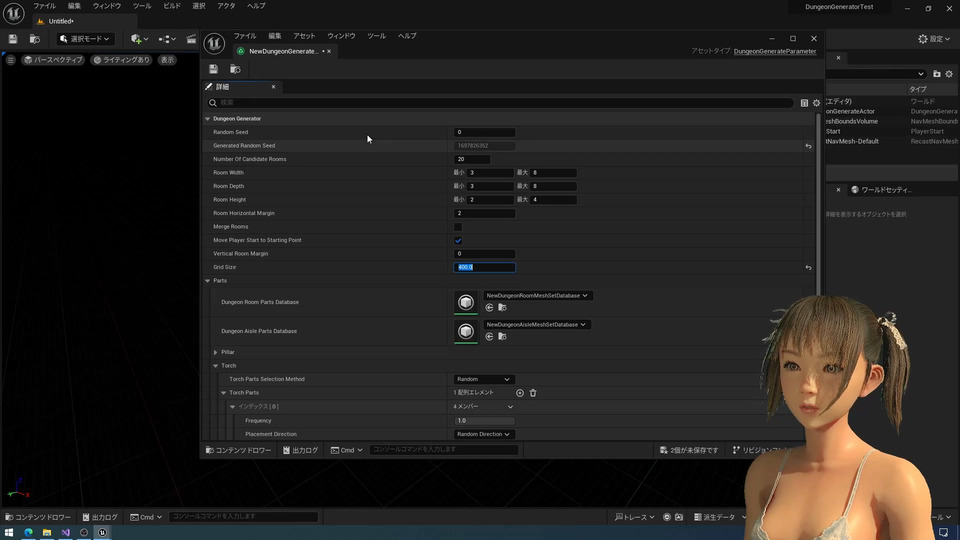Use selected asset for Dungeon Room Parts Database

coord(490,307)
